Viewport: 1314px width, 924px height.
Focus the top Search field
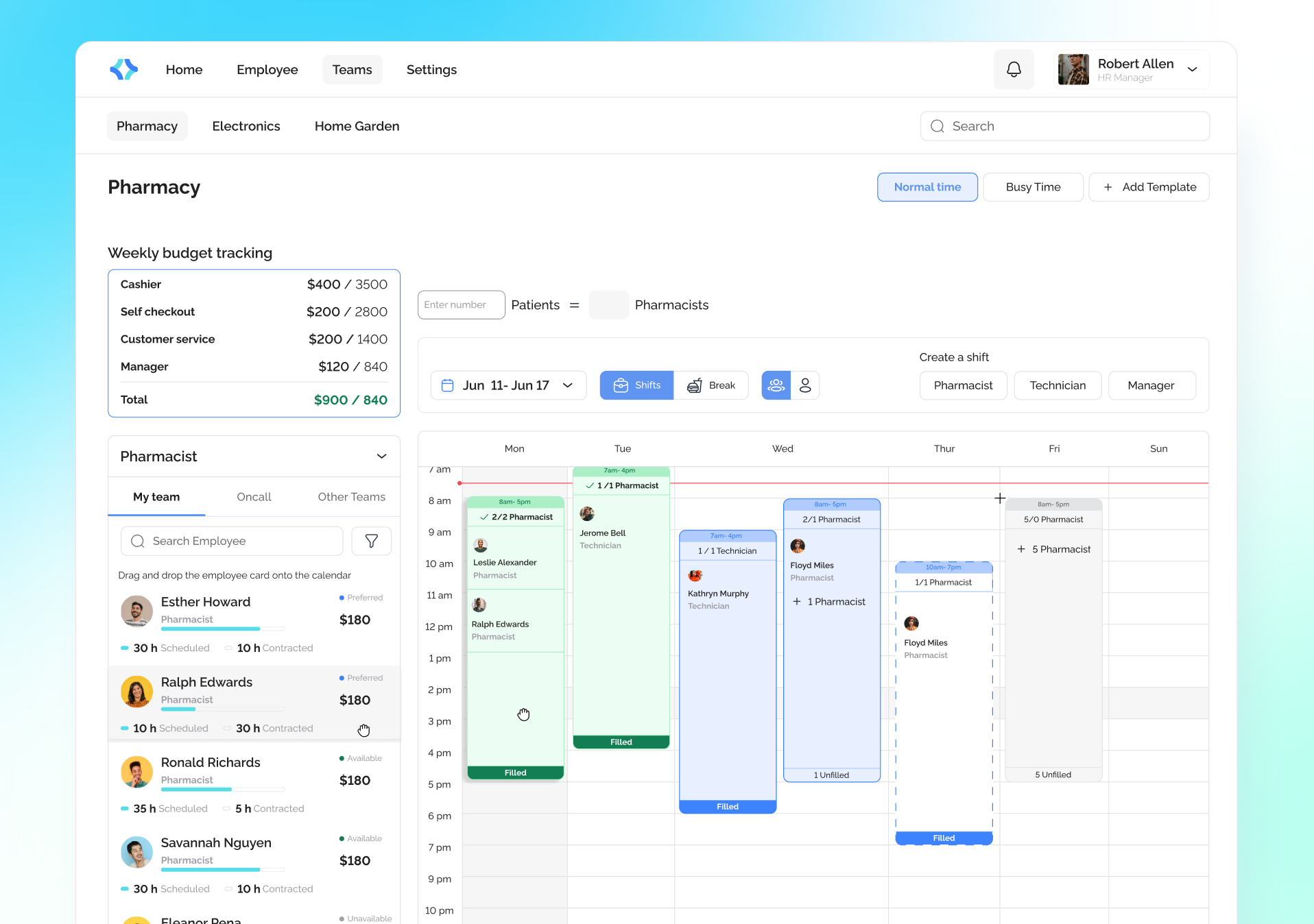point(1064,126)
